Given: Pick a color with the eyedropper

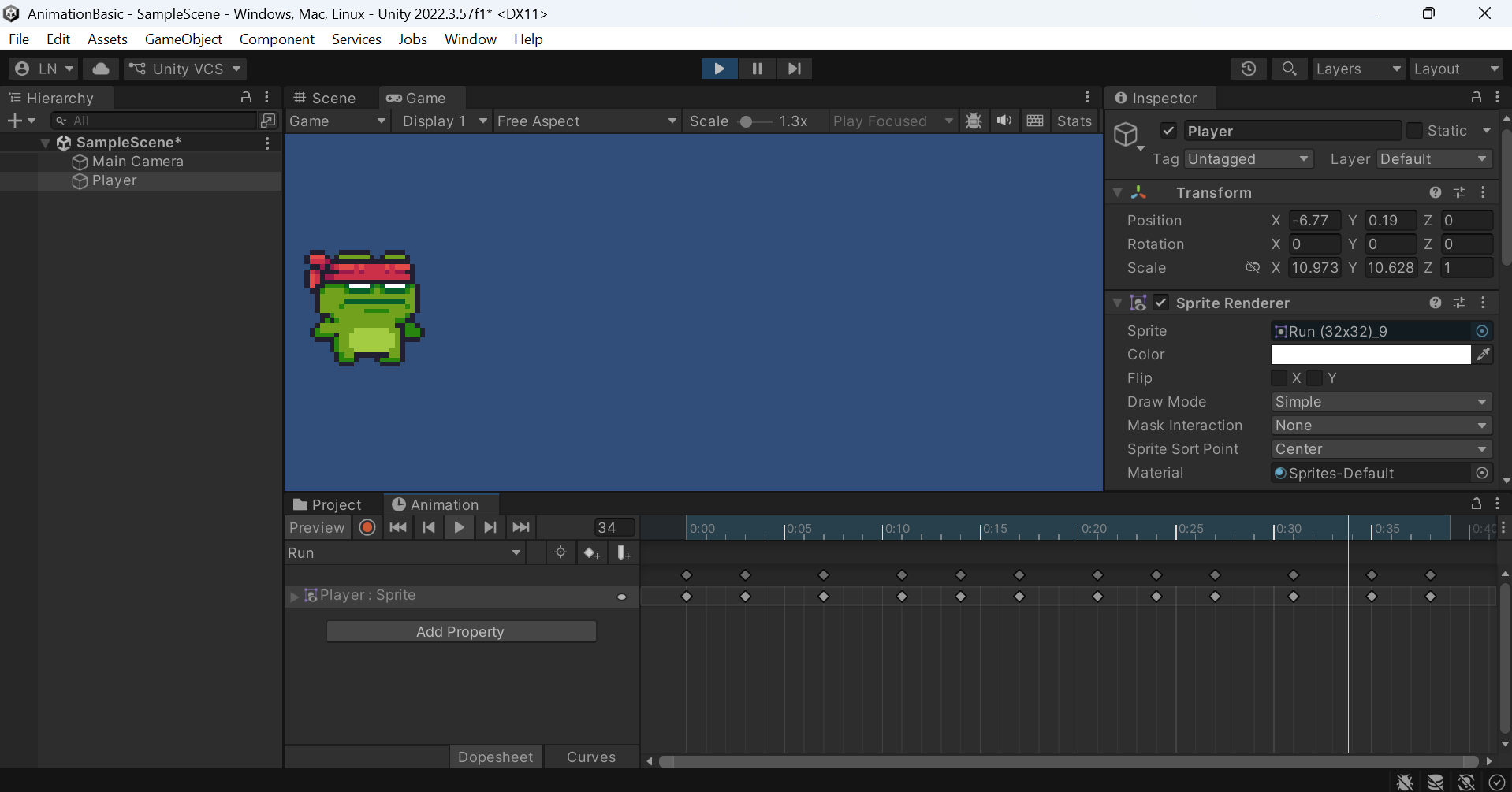Looking at the screenshot, I should (x=1484, y=355).
